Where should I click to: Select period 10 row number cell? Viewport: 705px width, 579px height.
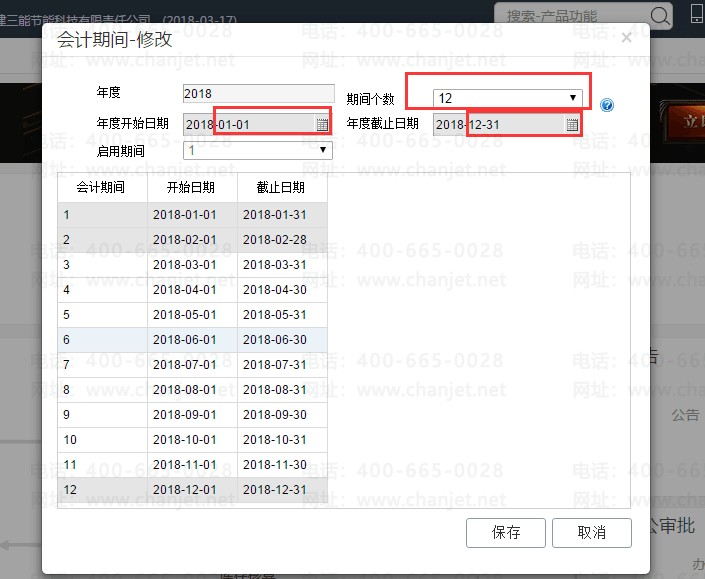pos(103,440)
